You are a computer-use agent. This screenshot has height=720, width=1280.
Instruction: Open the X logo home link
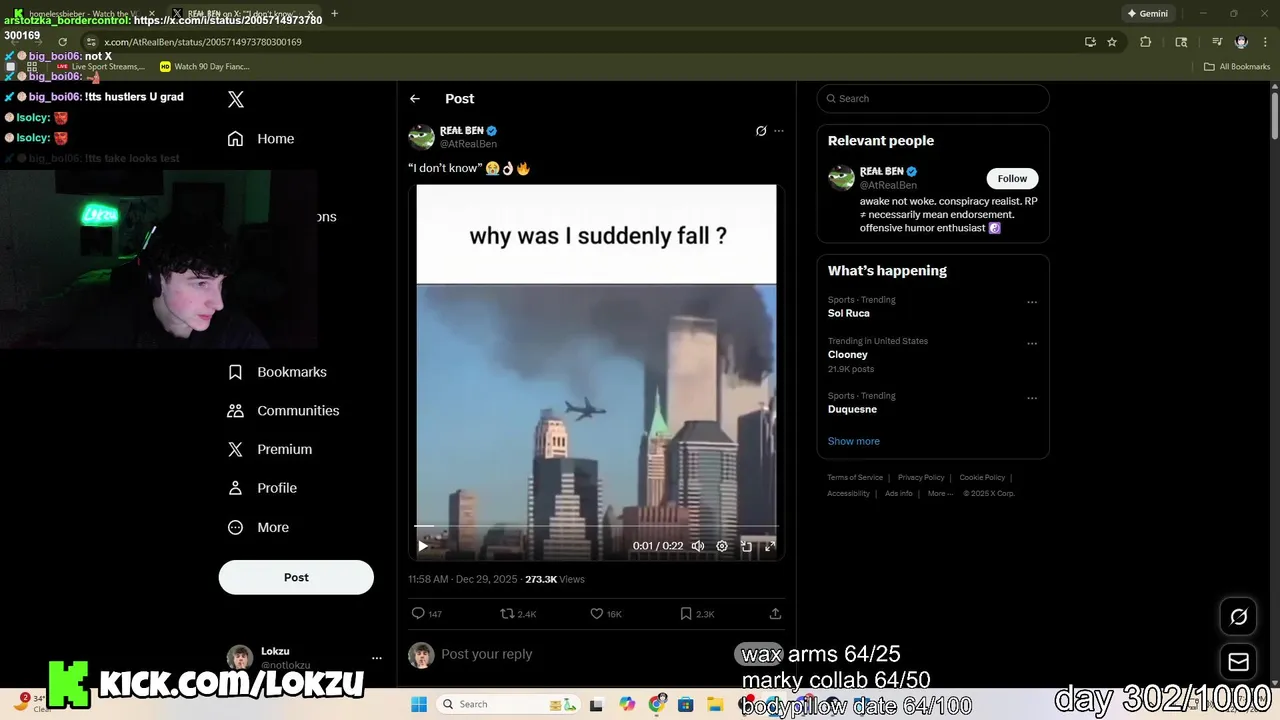[x=236, y=99]
